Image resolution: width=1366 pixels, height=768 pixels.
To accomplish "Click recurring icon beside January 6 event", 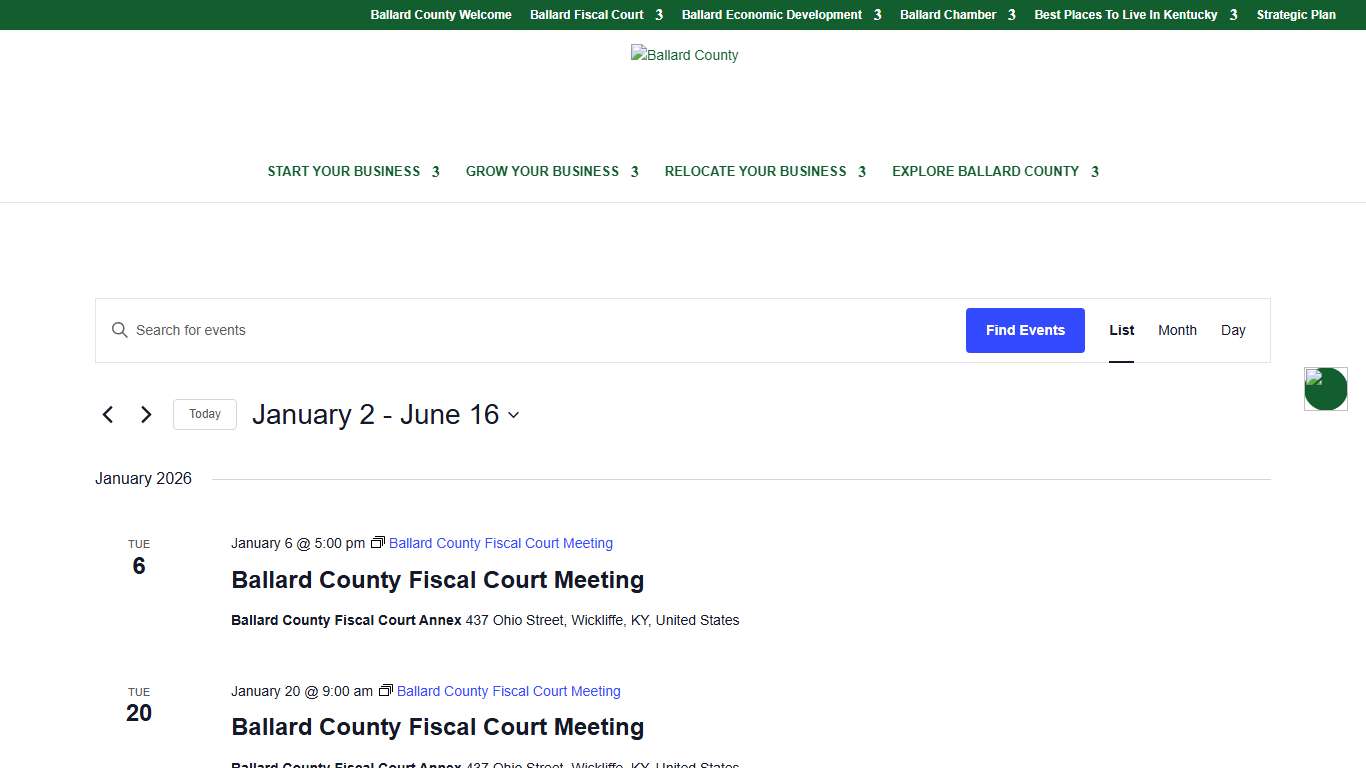I will coord(378,542).
